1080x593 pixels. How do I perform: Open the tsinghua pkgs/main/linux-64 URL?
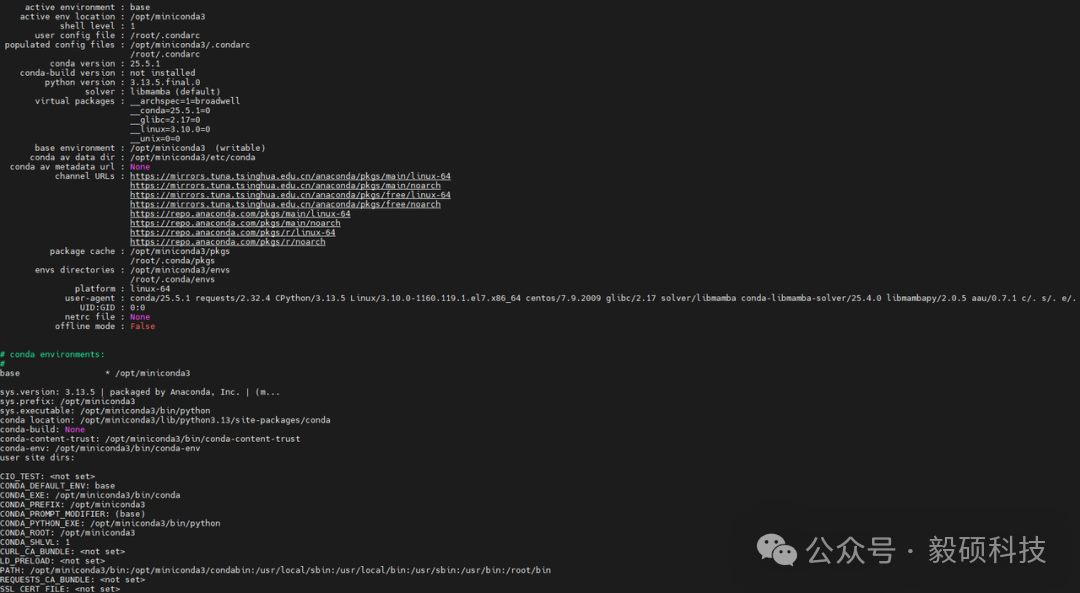pos(290,176)
